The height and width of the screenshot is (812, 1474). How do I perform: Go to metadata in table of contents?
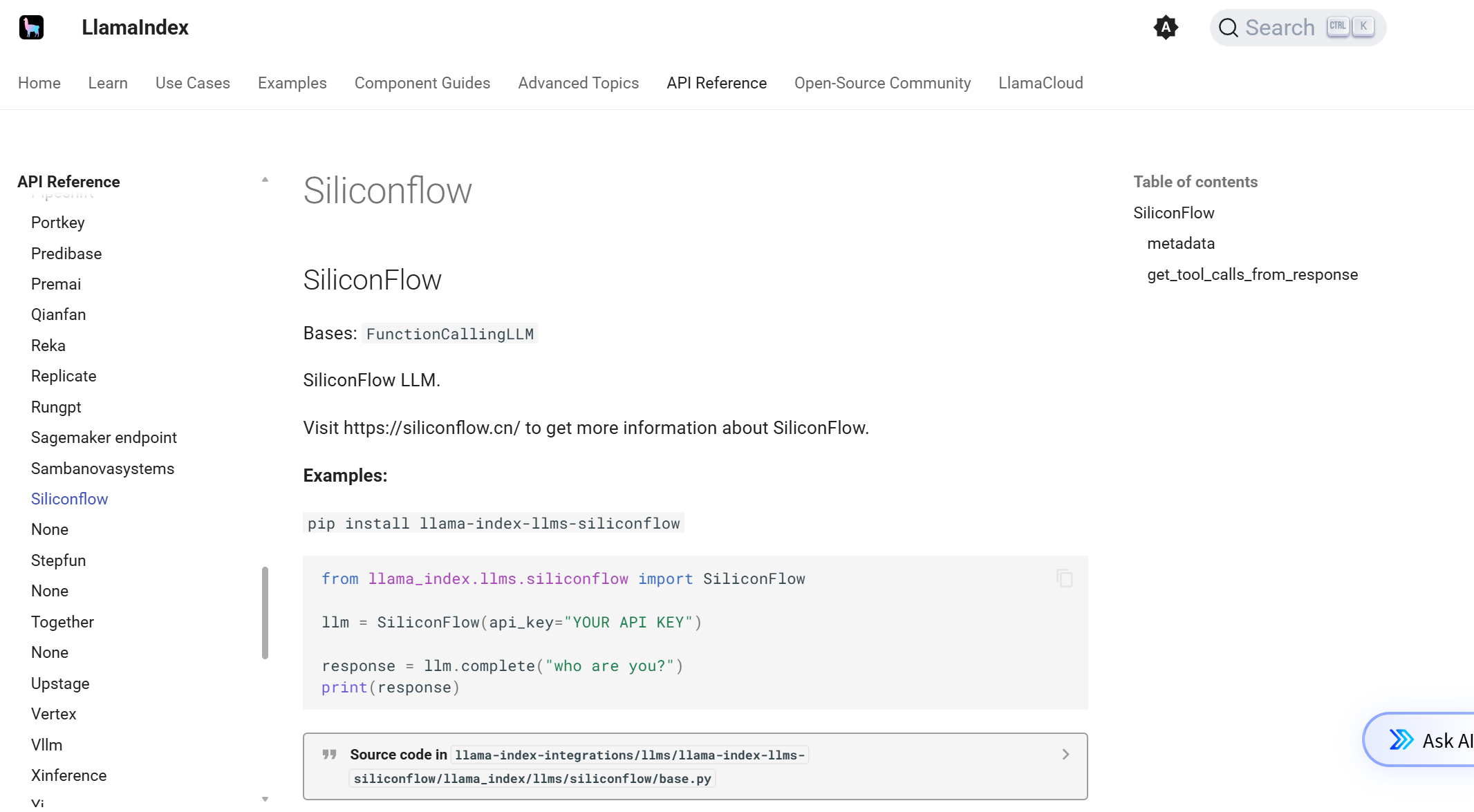(x=1180, y=243)
